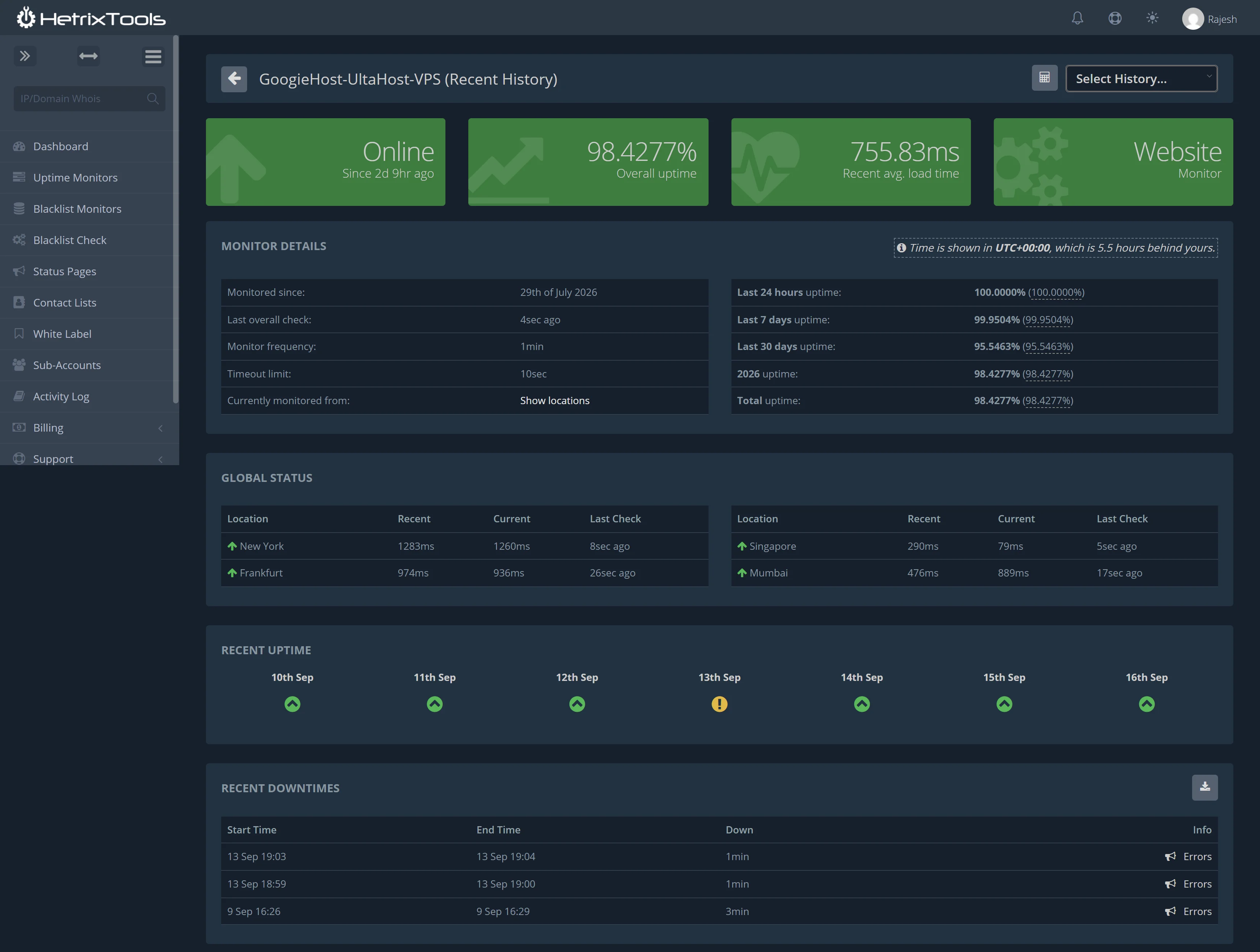1260x952 pixels.
Task: Open Blacklist Monitors
Action: [90, 209]
